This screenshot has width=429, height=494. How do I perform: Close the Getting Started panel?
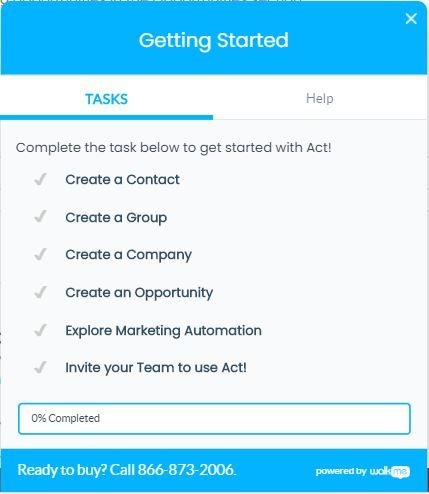(x=411, y=19)
